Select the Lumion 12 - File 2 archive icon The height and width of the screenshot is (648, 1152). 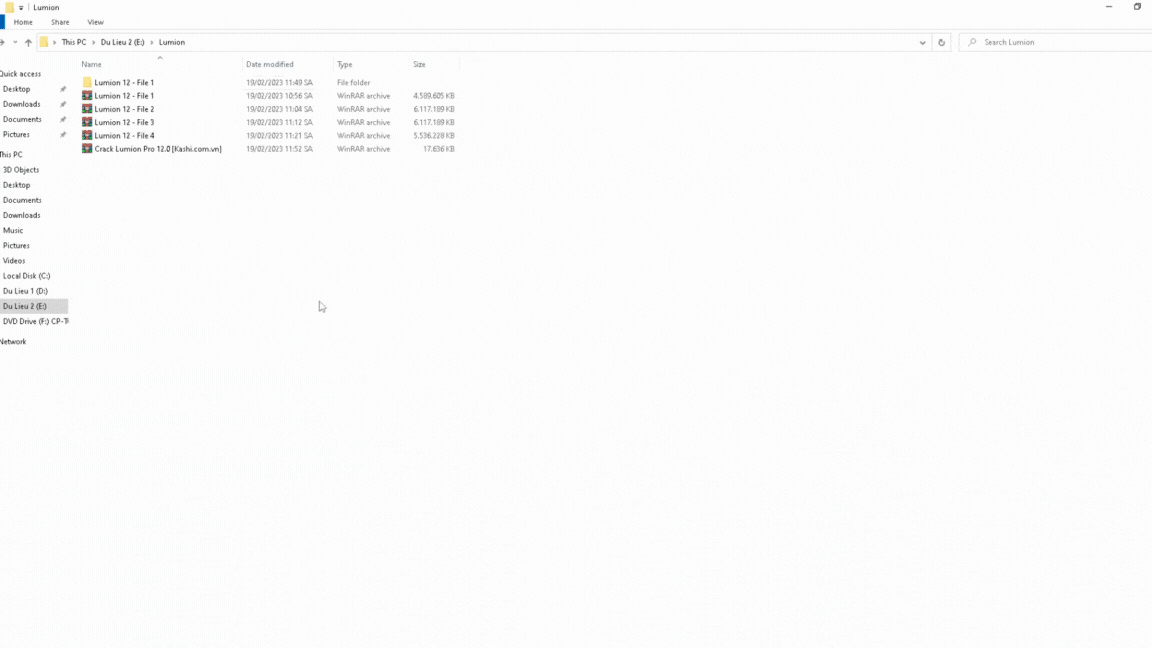click(87, 109)
